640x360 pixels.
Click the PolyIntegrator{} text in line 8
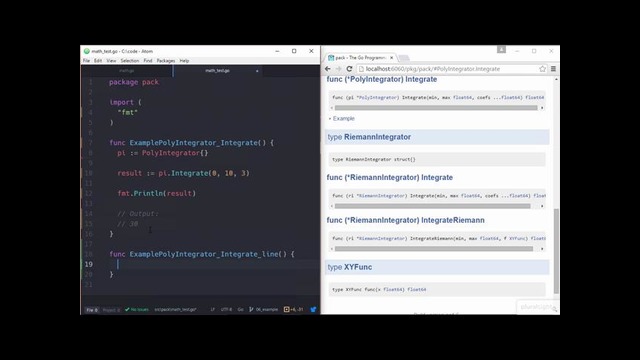pyautogui.click(x=175, y=153)
